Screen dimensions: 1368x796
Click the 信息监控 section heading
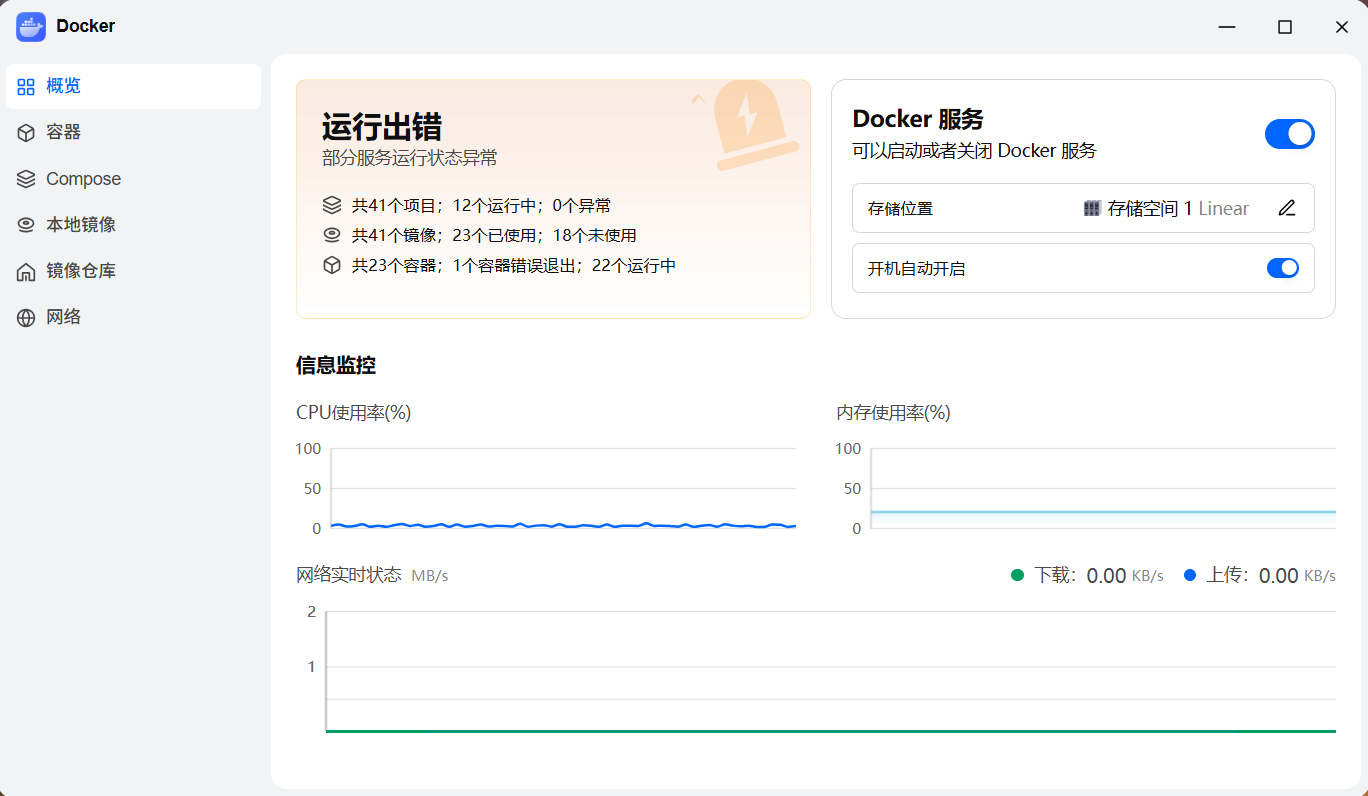point(336,365)
